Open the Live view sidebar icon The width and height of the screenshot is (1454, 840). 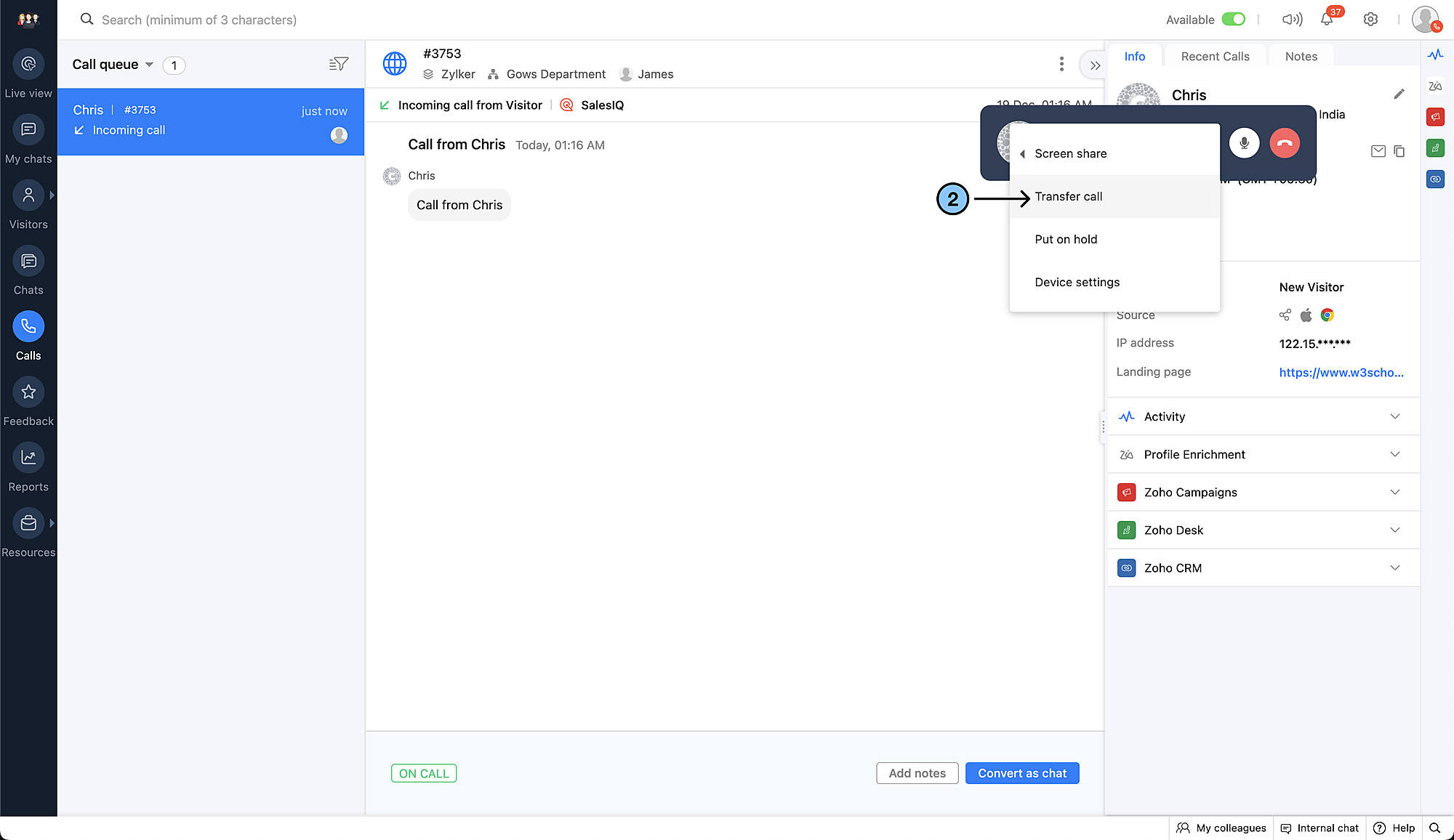pyautogui.click(x=28, y=65)
